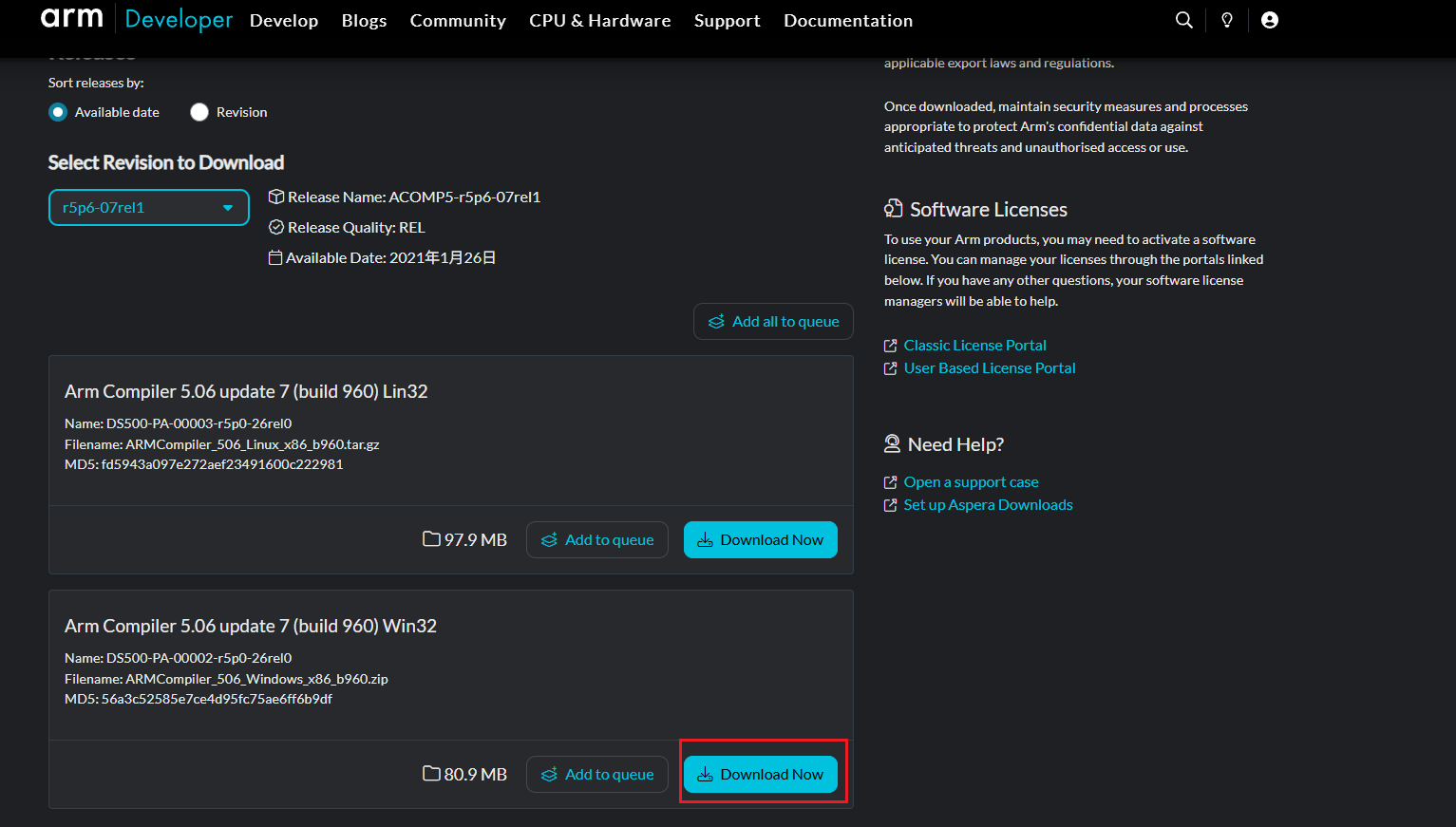Viewport: 1456px width, 827px height.
Task: Click external-link icon beside Set up Aspera Downloads
Action: (x=891, y=505)
